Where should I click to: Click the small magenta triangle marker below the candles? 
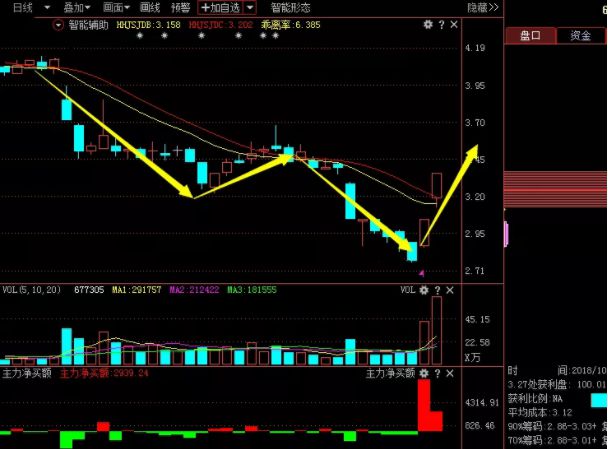coord(421,271)
